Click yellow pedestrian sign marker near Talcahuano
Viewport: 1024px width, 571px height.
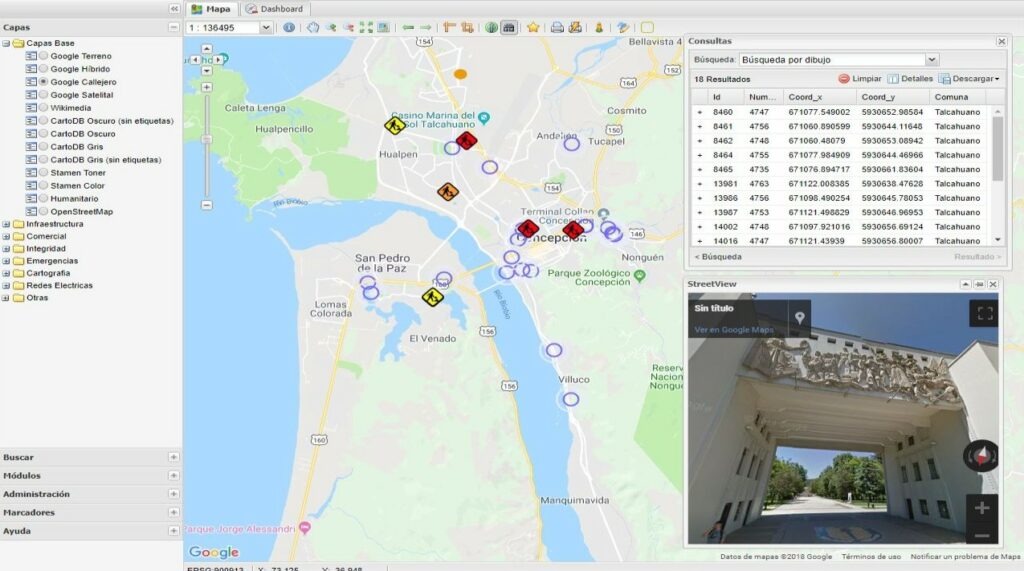[394, 125]
